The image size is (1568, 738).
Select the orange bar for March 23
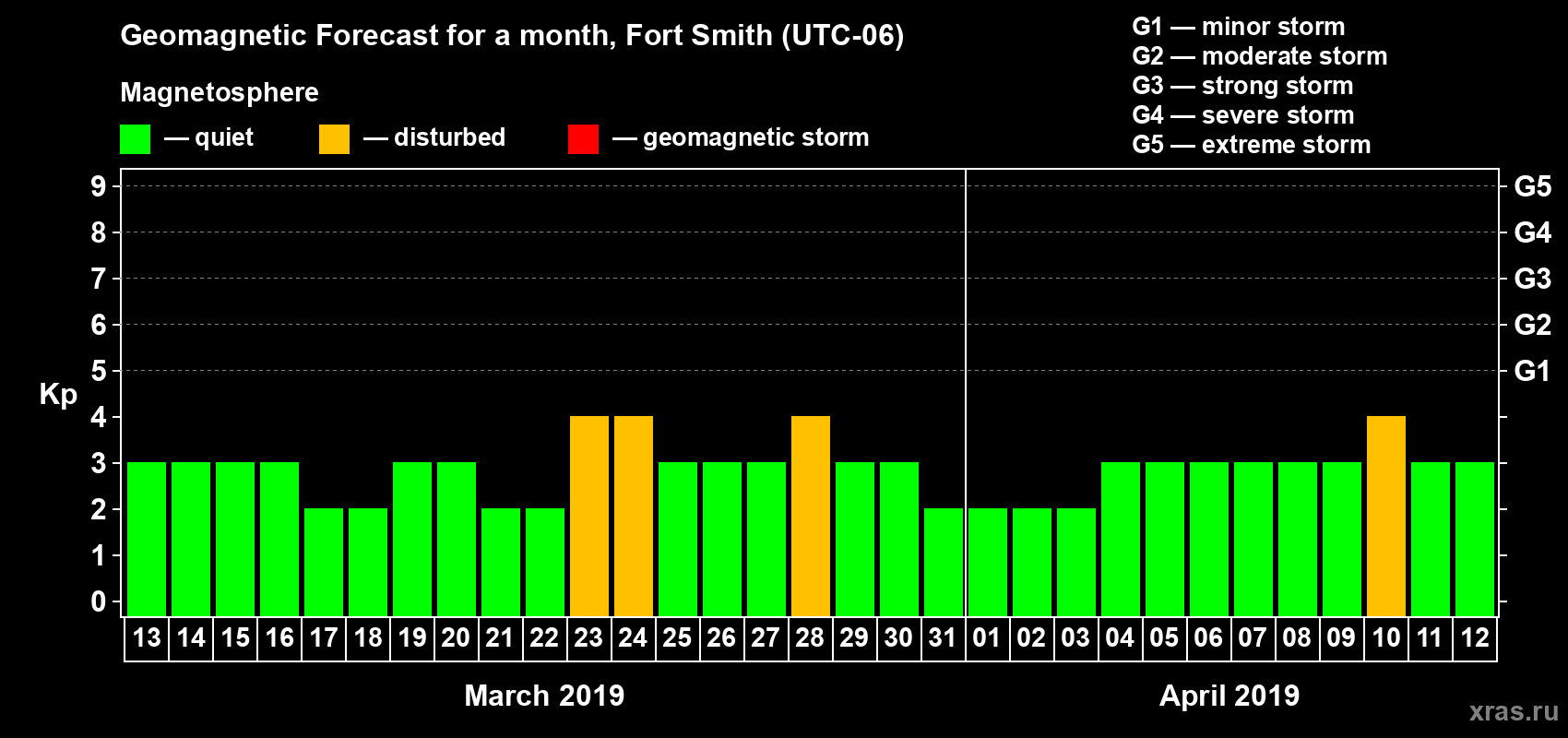(x=589, y=516)
